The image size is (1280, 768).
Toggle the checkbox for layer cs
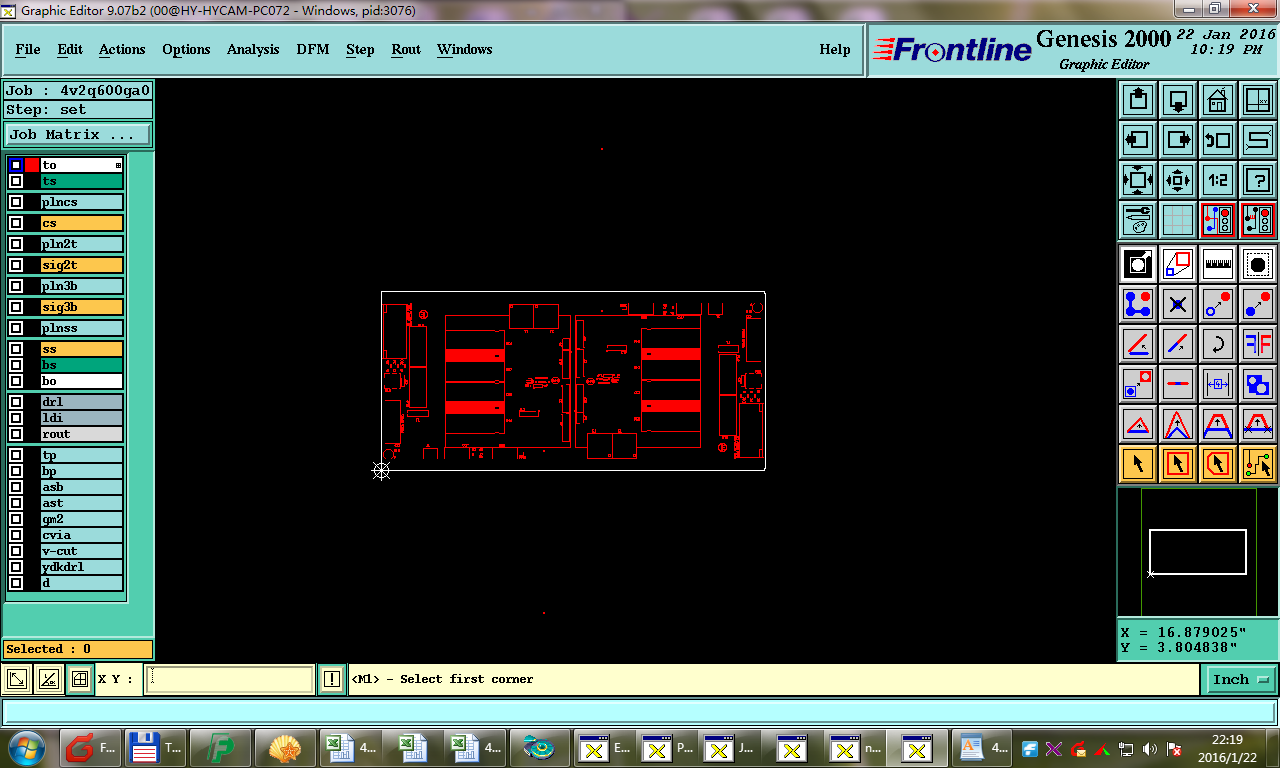[16, 223]
